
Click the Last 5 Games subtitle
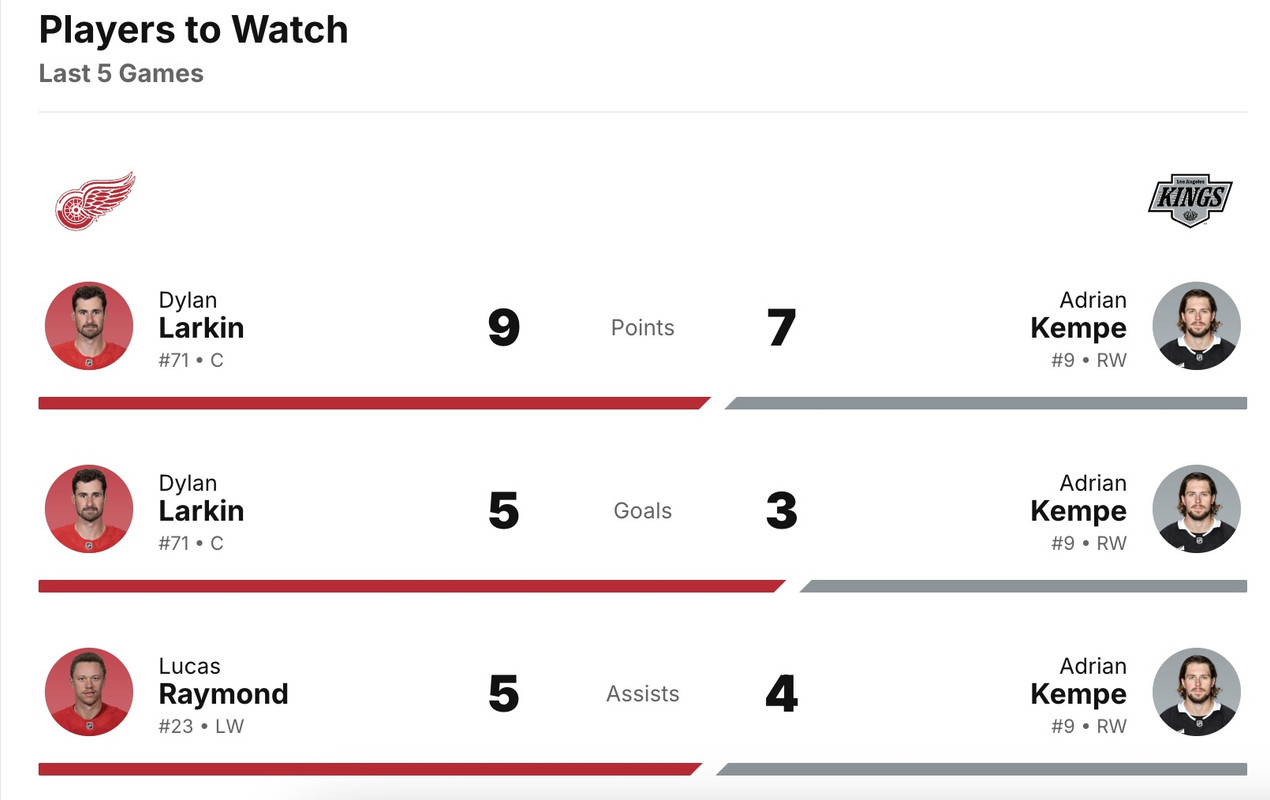point(121,74)
